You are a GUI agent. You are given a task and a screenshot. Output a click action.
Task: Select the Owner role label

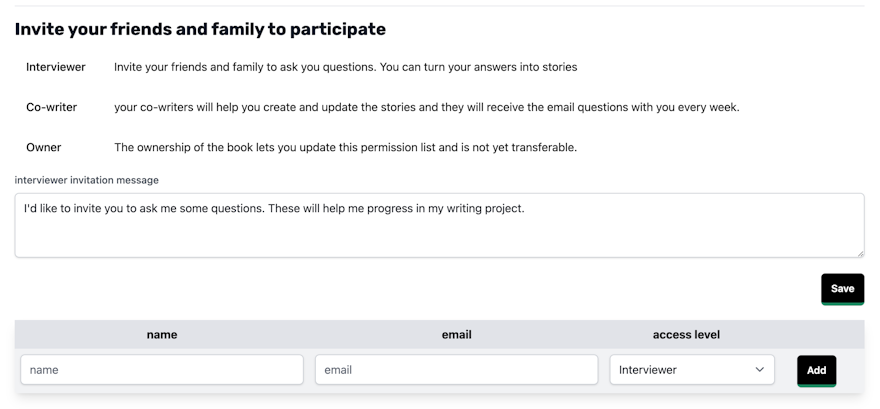pos(44,148)
